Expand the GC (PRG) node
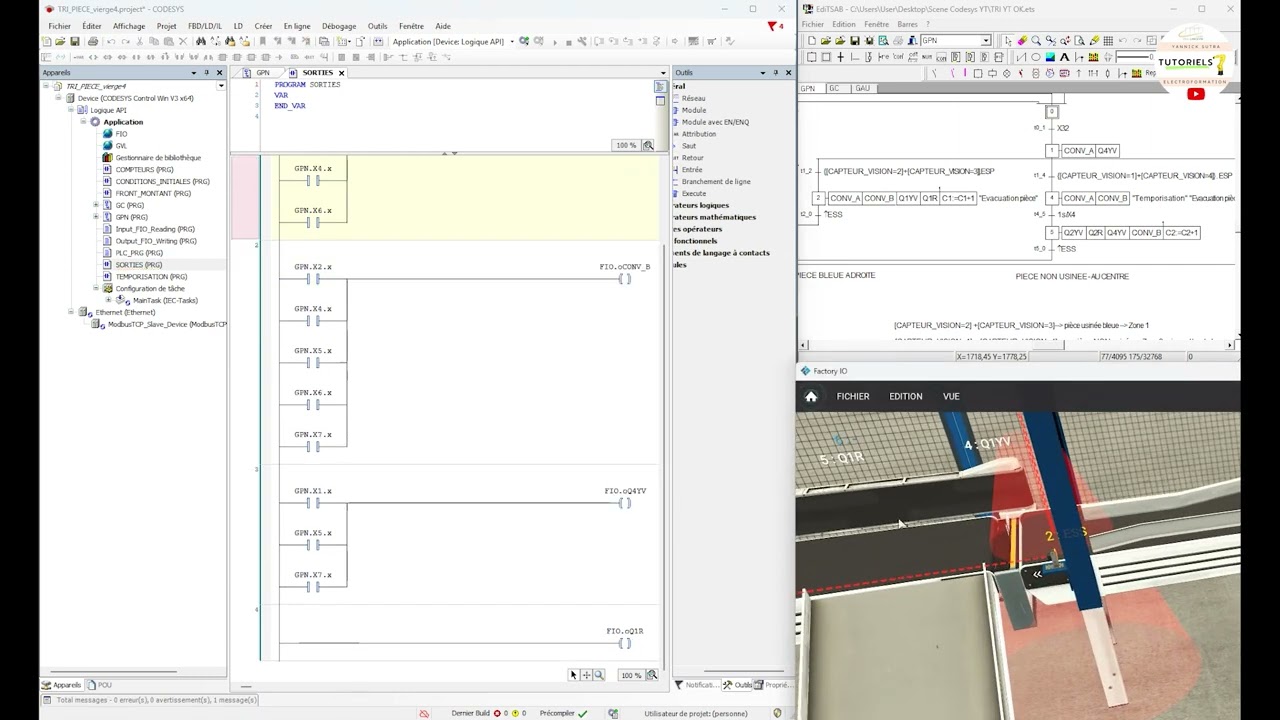The image size is (1280, 720). click(x=96, y=205)
